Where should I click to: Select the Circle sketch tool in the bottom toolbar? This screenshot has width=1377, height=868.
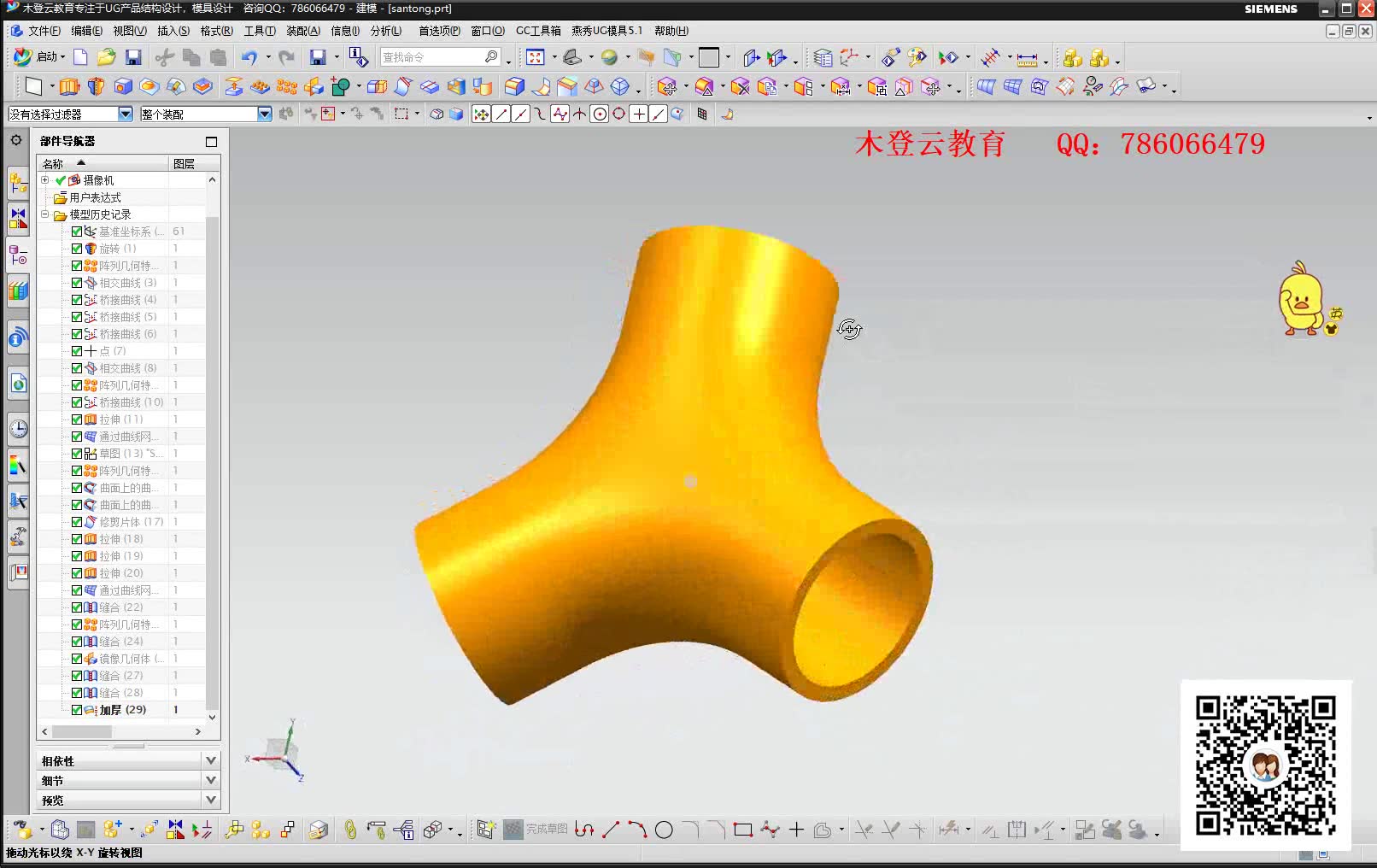[x=664, y=830]
